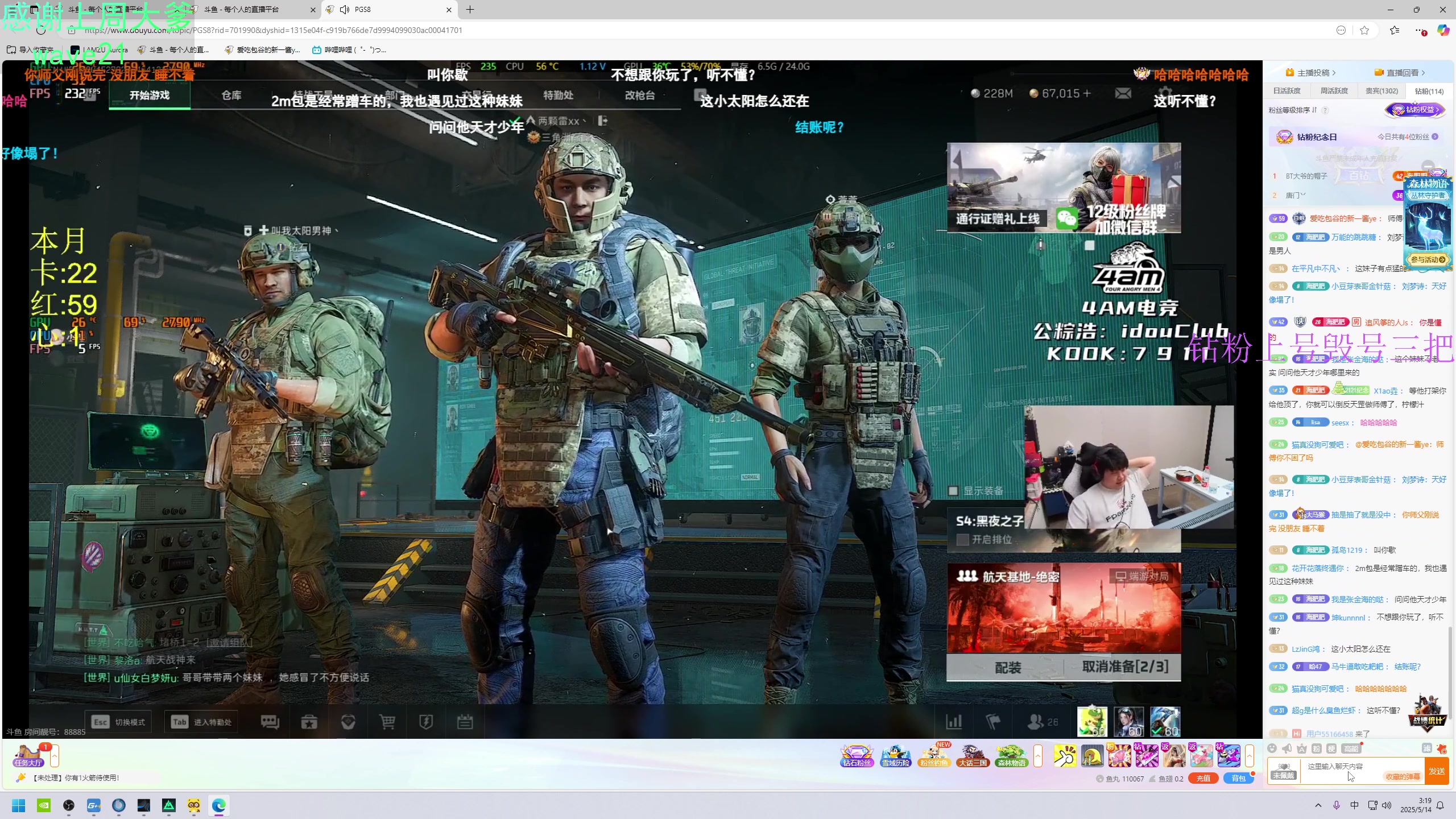Viewport: 1456px width, 819px height.
Task: Open the NVIDIA app from the taskbar
Action: tap(44, 805)
